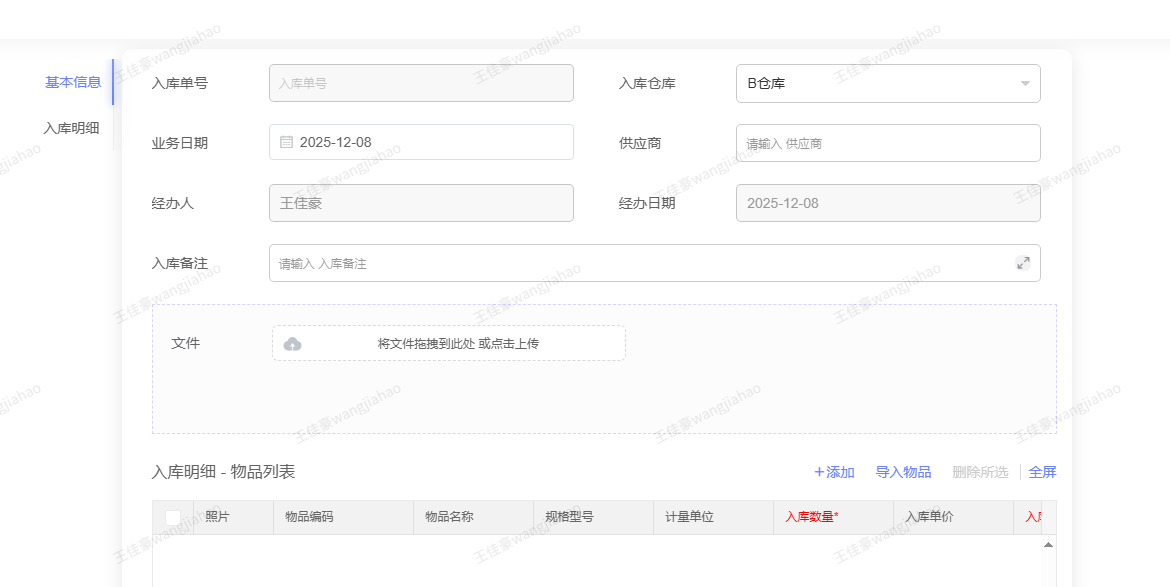Open the 入库仓库 dropdown arrow
1170x587 pixels.
[1024, 84]
